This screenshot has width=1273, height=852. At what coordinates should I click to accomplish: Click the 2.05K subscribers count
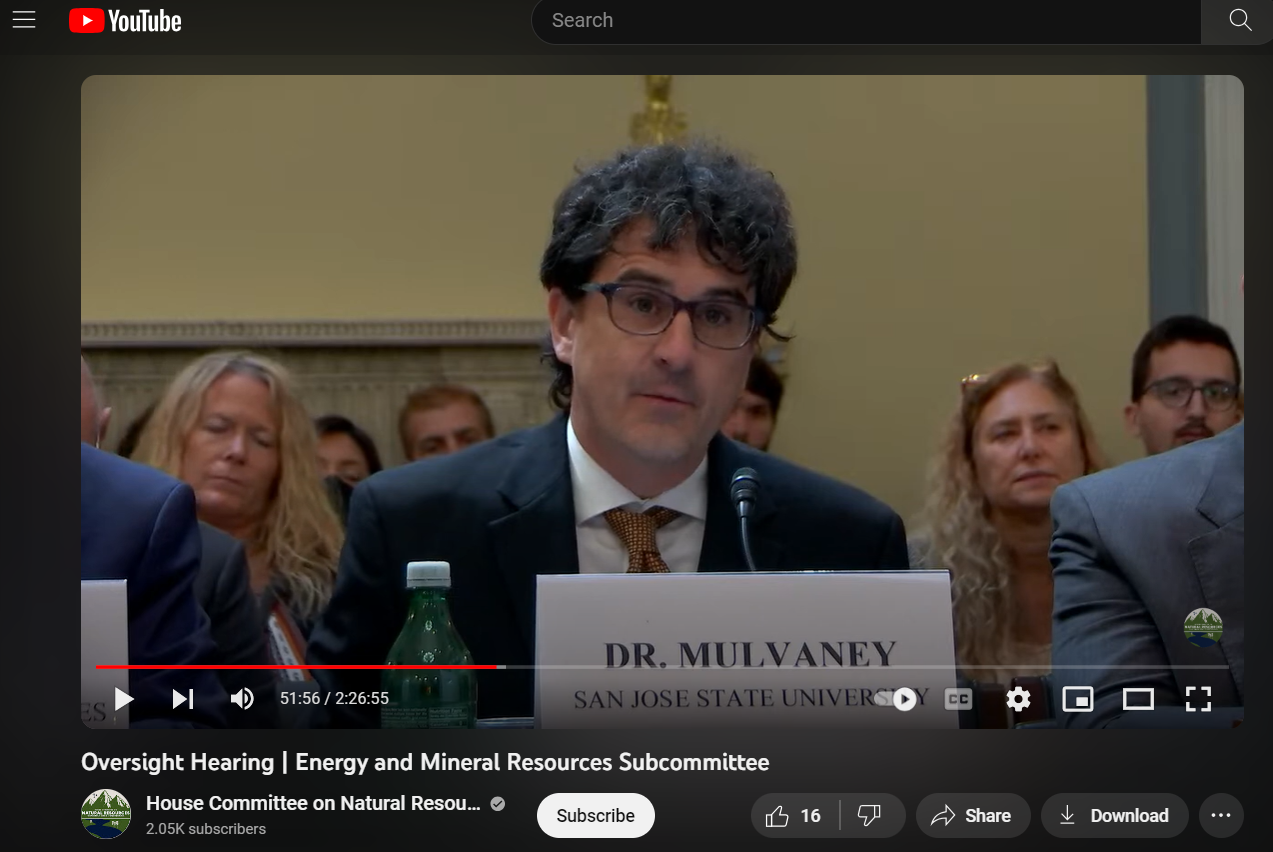(x=206, y=829)
